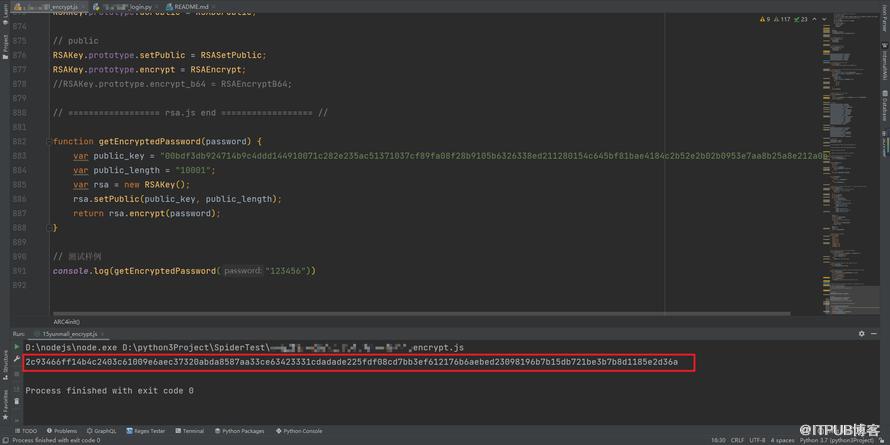Screen dimensions: 890x445
Task: Rerun the script with the green run arrow
Action: (16, 347)
